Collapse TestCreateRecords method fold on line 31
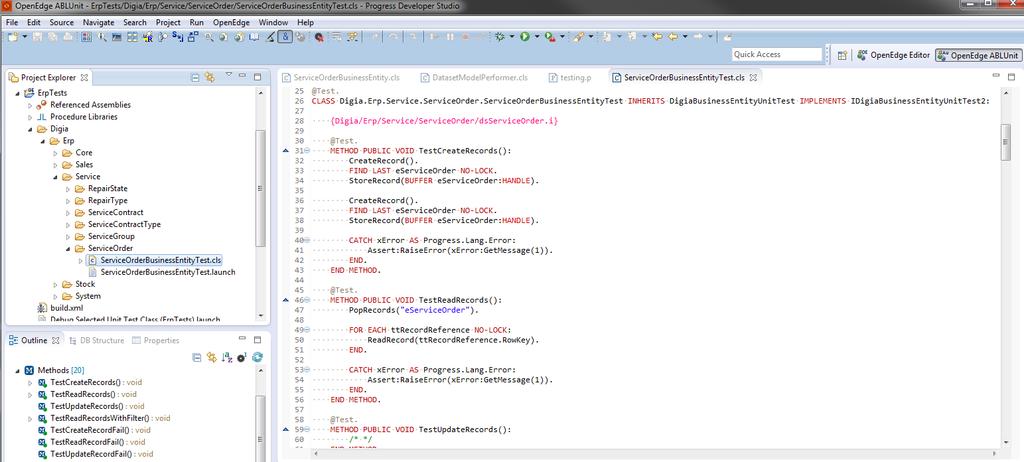This screenshot has height=462, width=1024. click(x=307, y=151)
